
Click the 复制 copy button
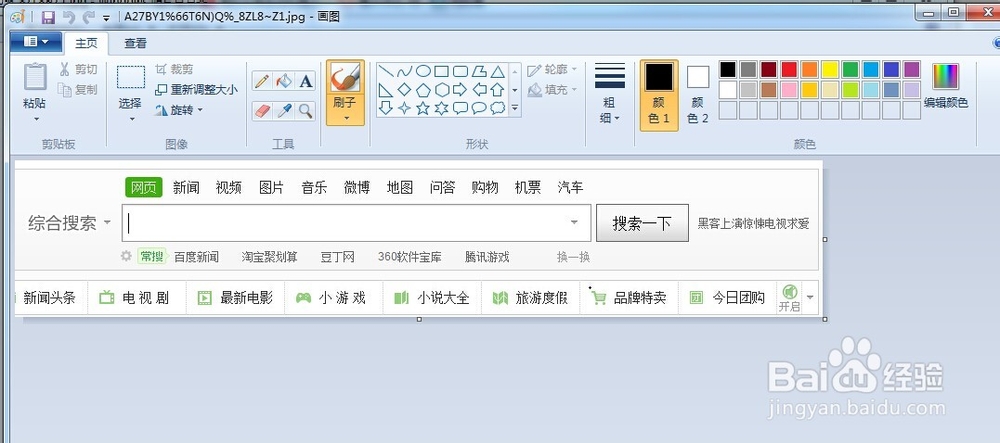coord(77,90)
